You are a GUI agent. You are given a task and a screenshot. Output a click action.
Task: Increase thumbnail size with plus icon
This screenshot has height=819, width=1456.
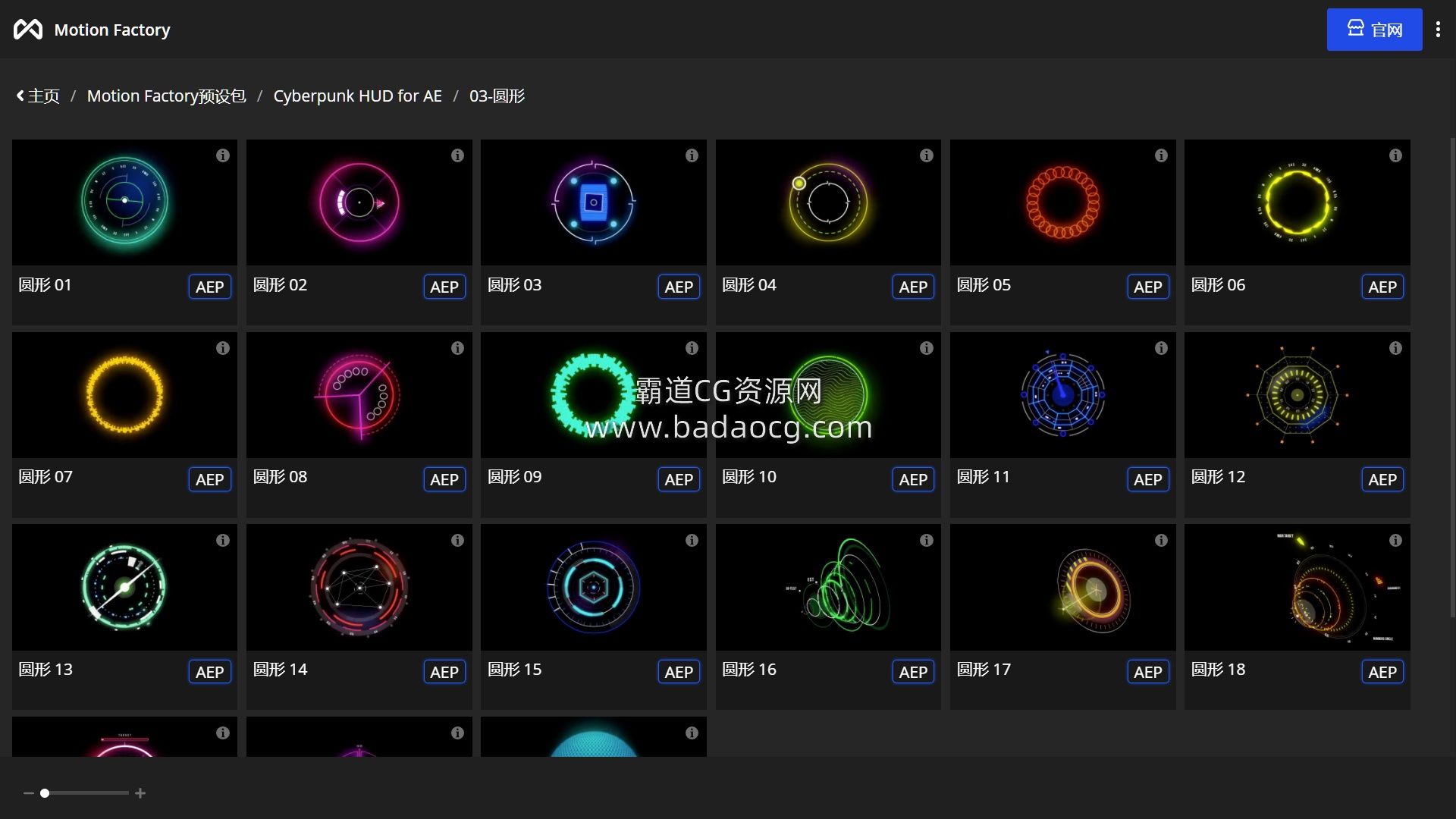[x=140, y=793]
